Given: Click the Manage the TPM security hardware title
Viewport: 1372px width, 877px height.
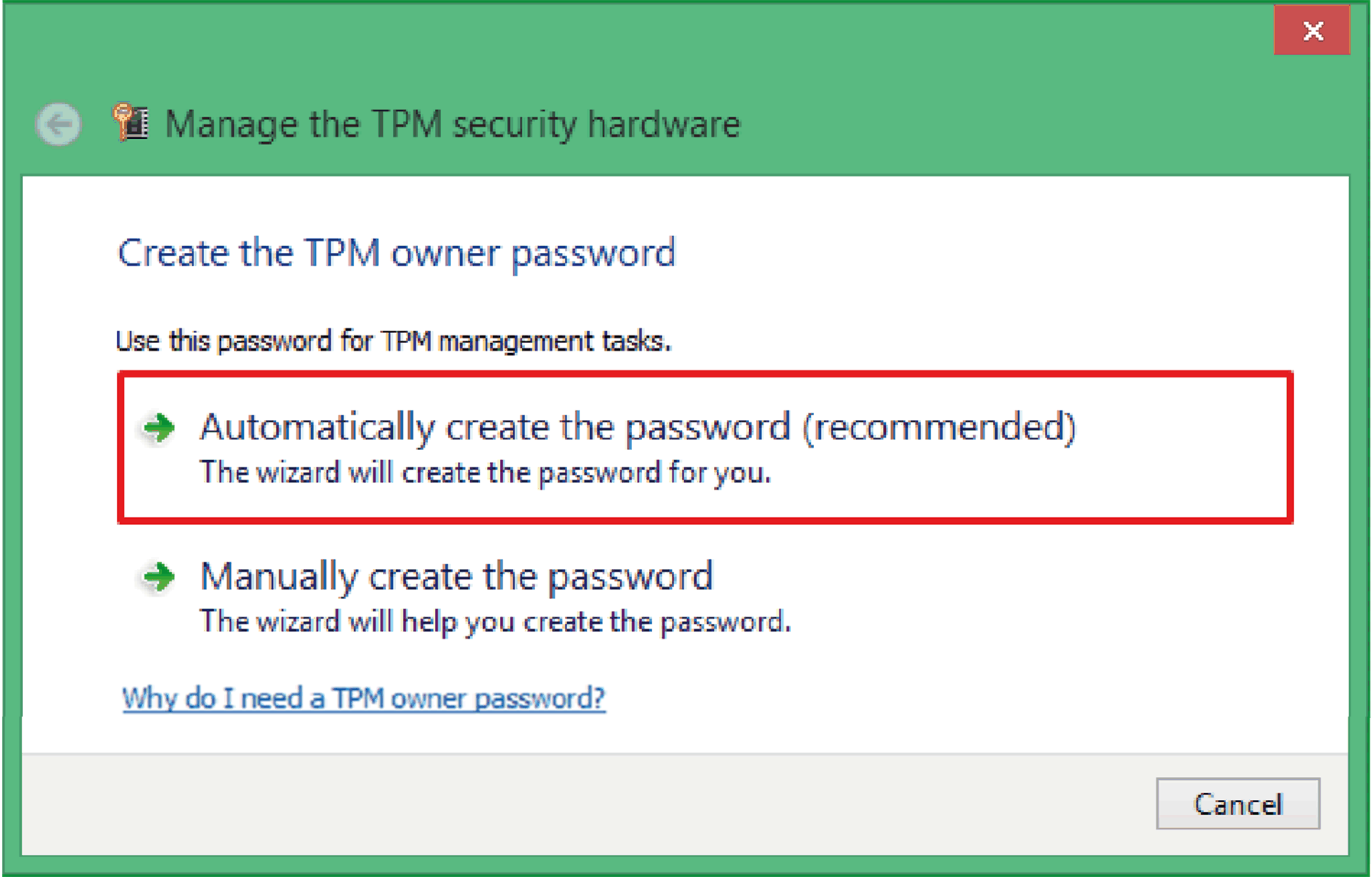Looking at the screenshot, I should [452, 124].
